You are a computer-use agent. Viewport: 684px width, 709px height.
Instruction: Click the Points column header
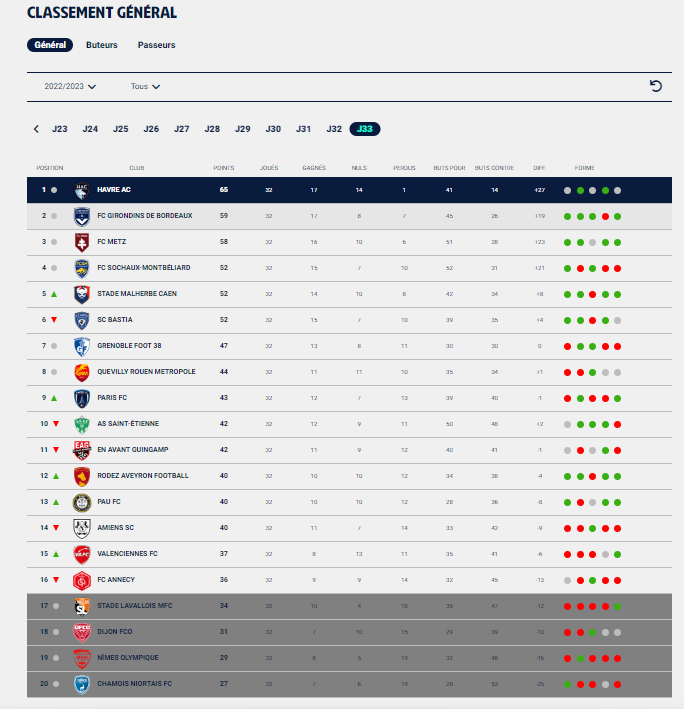coord(224,168)
